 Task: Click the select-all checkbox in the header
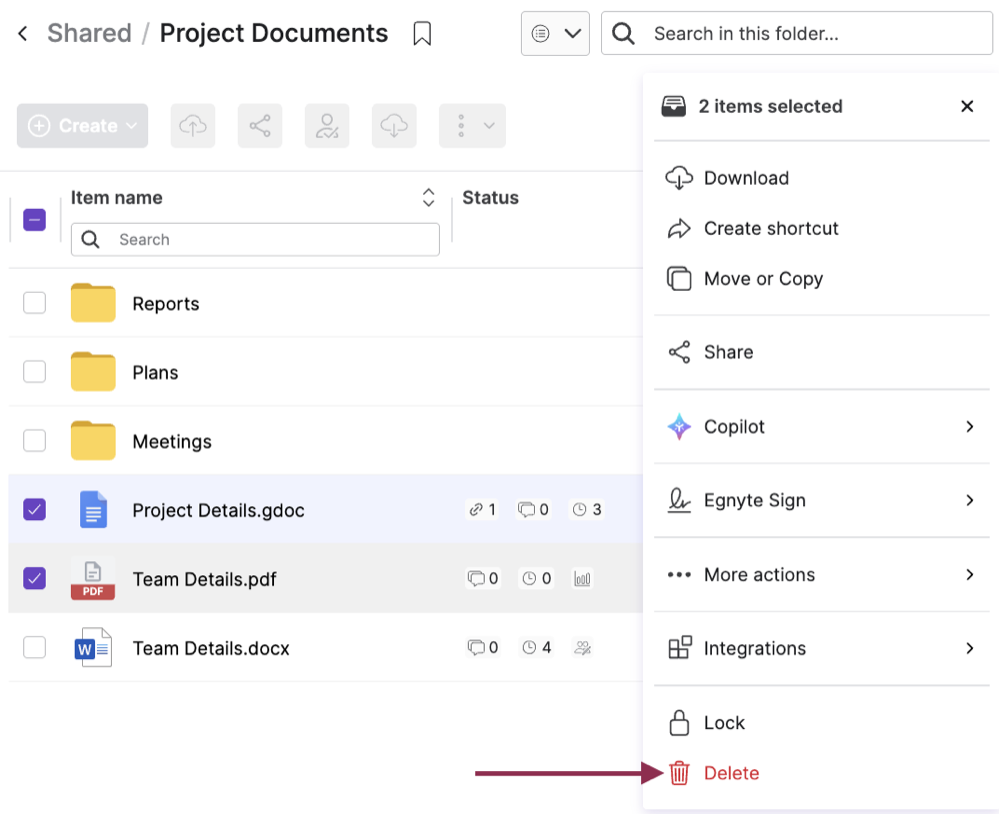[34, 219]
